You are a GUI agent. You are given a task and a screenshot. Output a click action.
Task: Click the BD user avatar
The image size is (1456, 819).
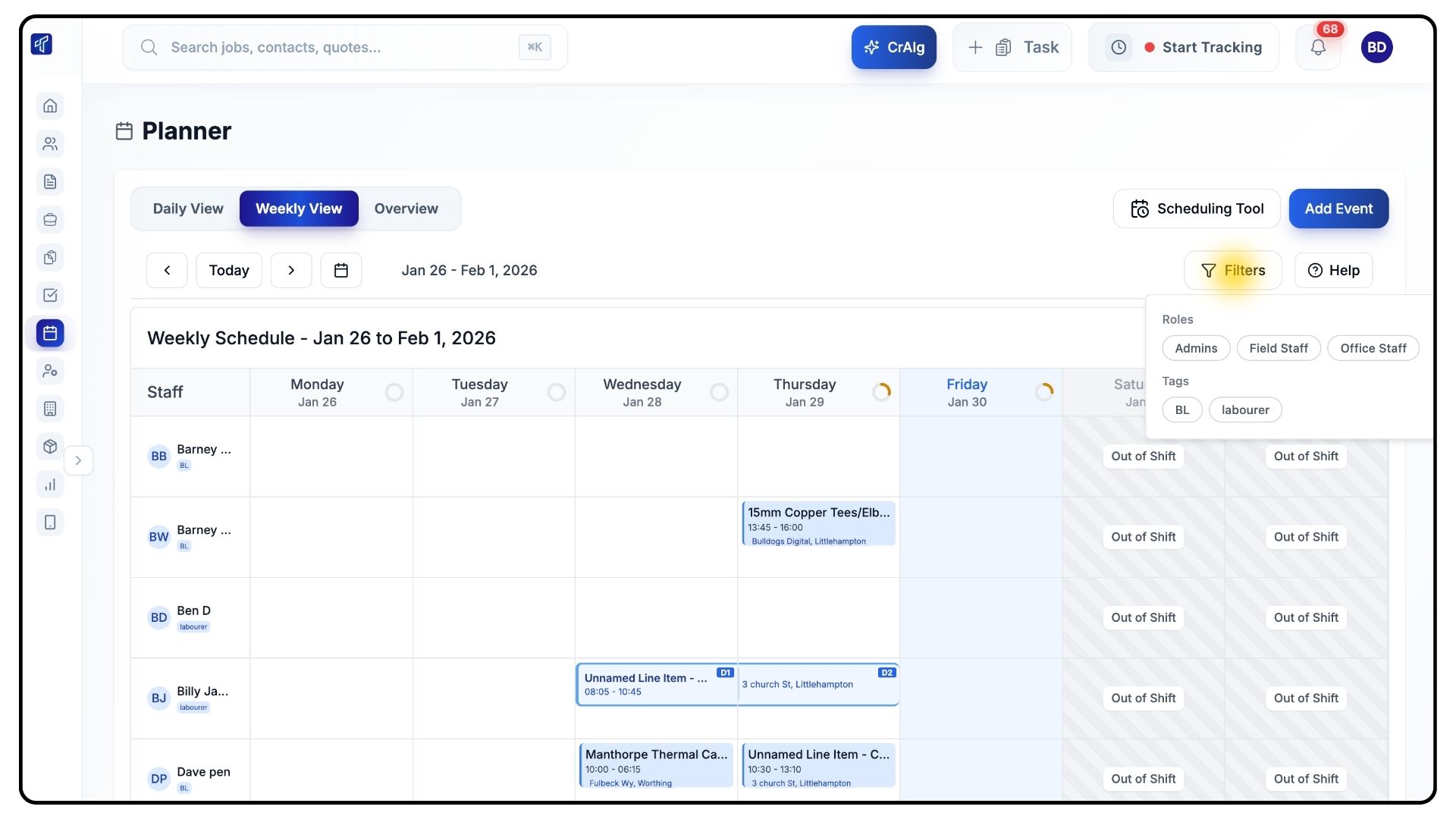pos(1376,48)
